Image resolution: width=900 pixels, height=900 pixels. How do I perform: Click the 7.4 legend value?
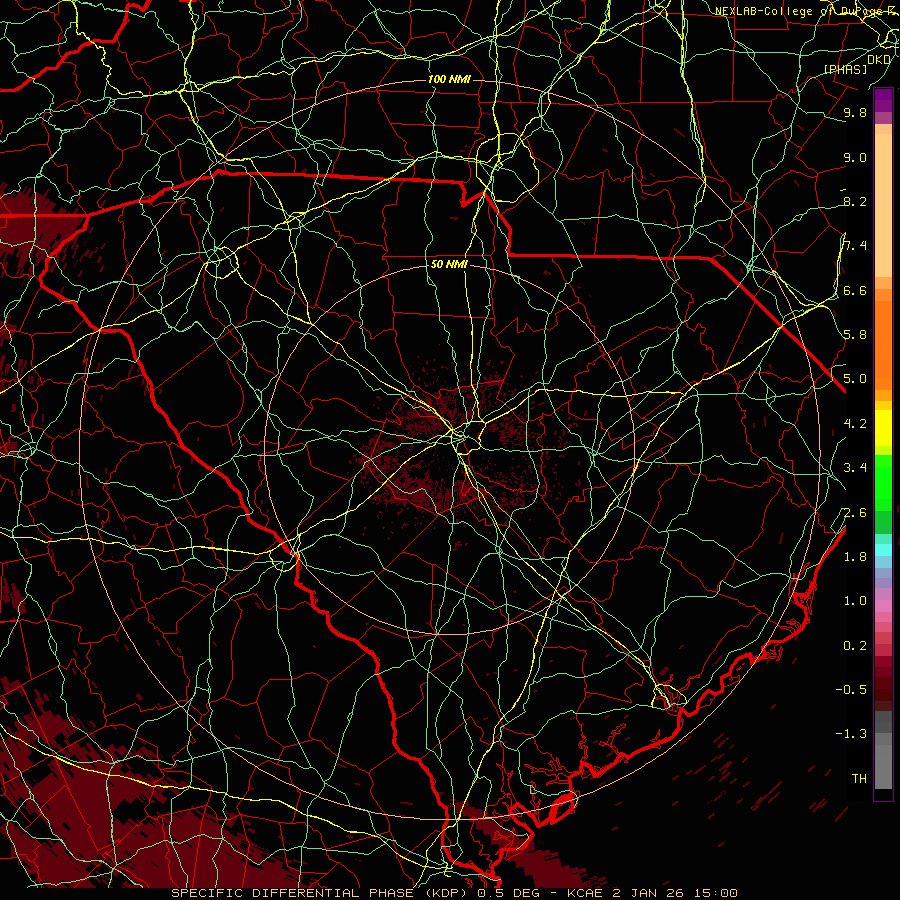(855, 246)
